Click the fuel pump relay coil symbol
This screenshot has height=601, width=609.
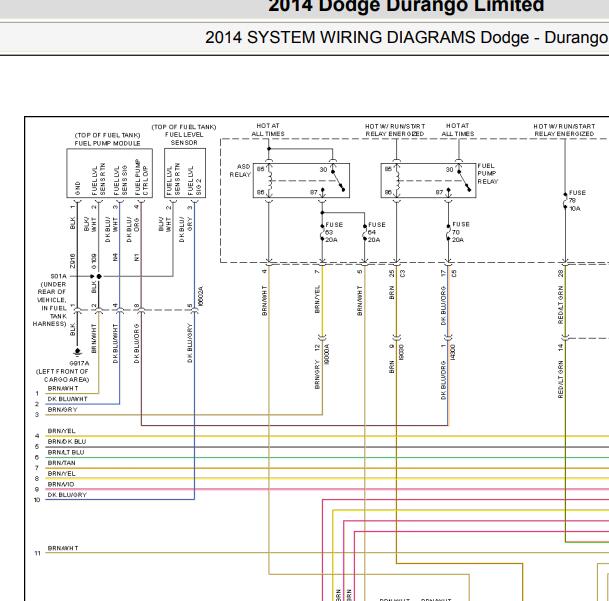397,181
